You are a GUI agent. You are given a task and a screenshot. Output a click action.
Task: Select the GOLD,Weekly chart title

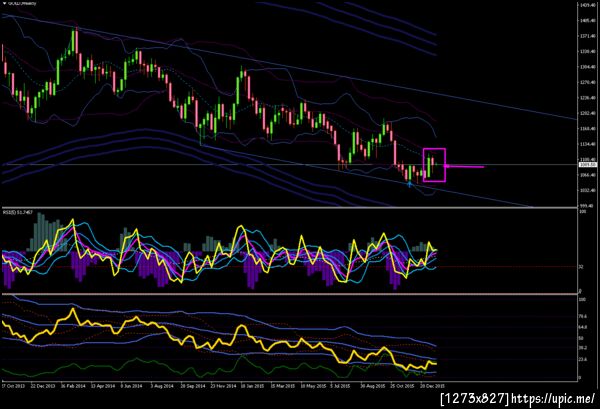(x=22, y=3)
